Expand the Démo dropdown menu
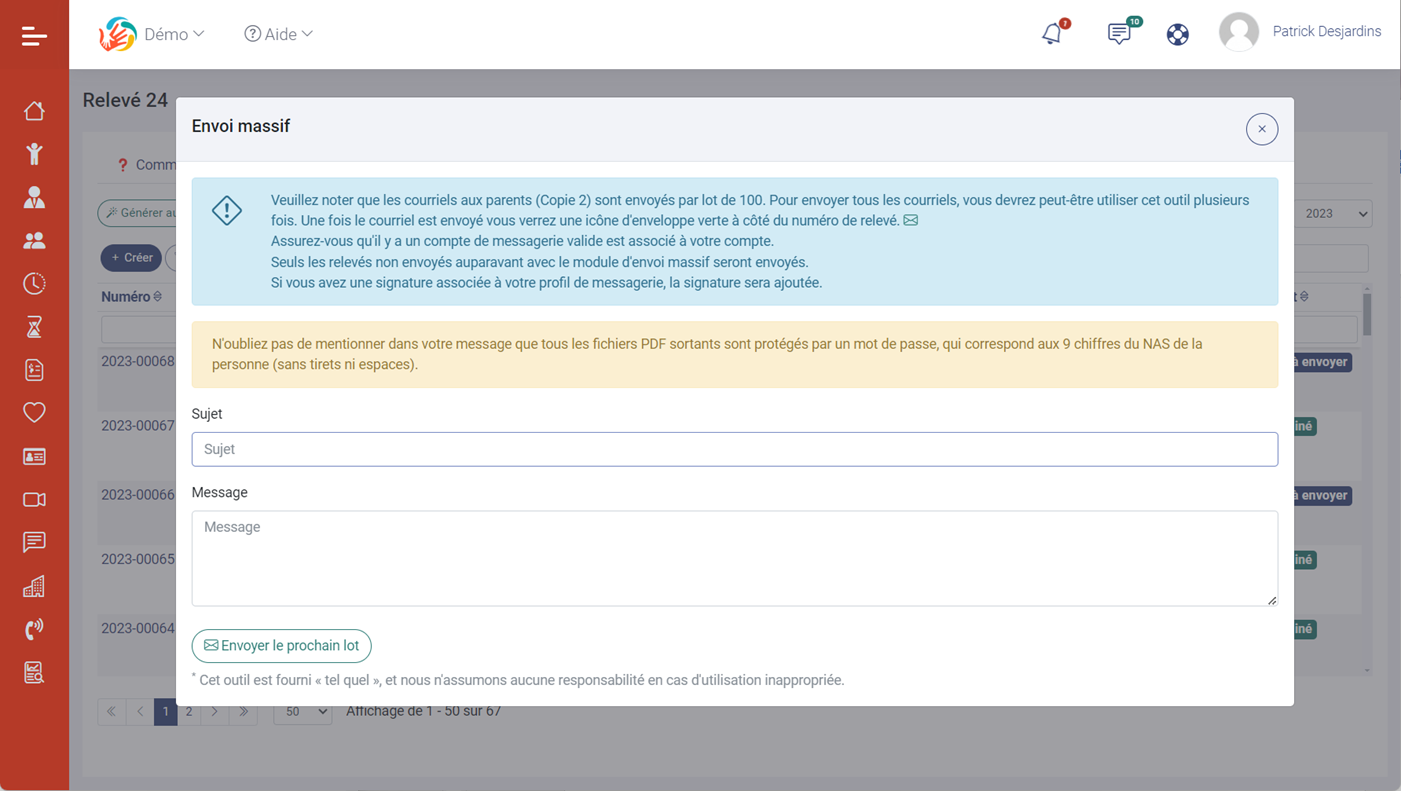The height and width of the screenshot is (791, 1401). click(x=172, y=34)
